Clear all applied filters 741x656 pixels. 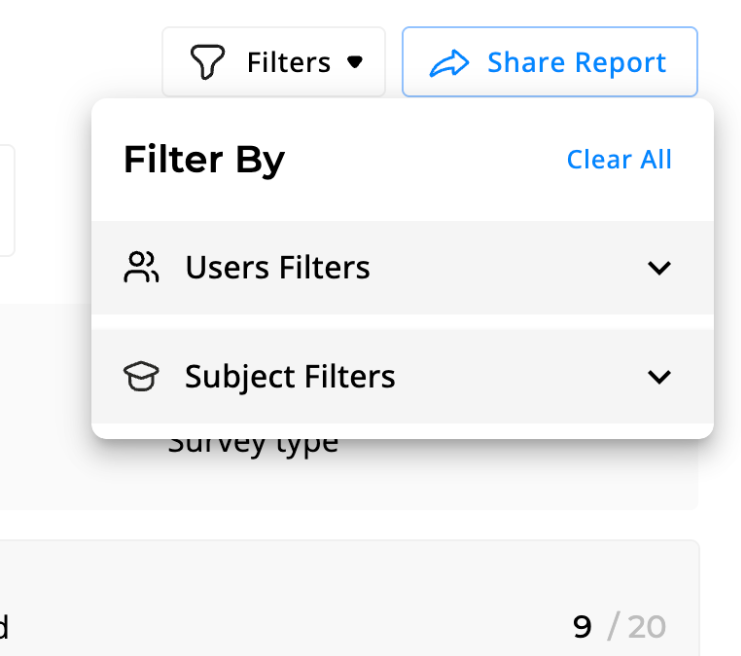(619, 160)
